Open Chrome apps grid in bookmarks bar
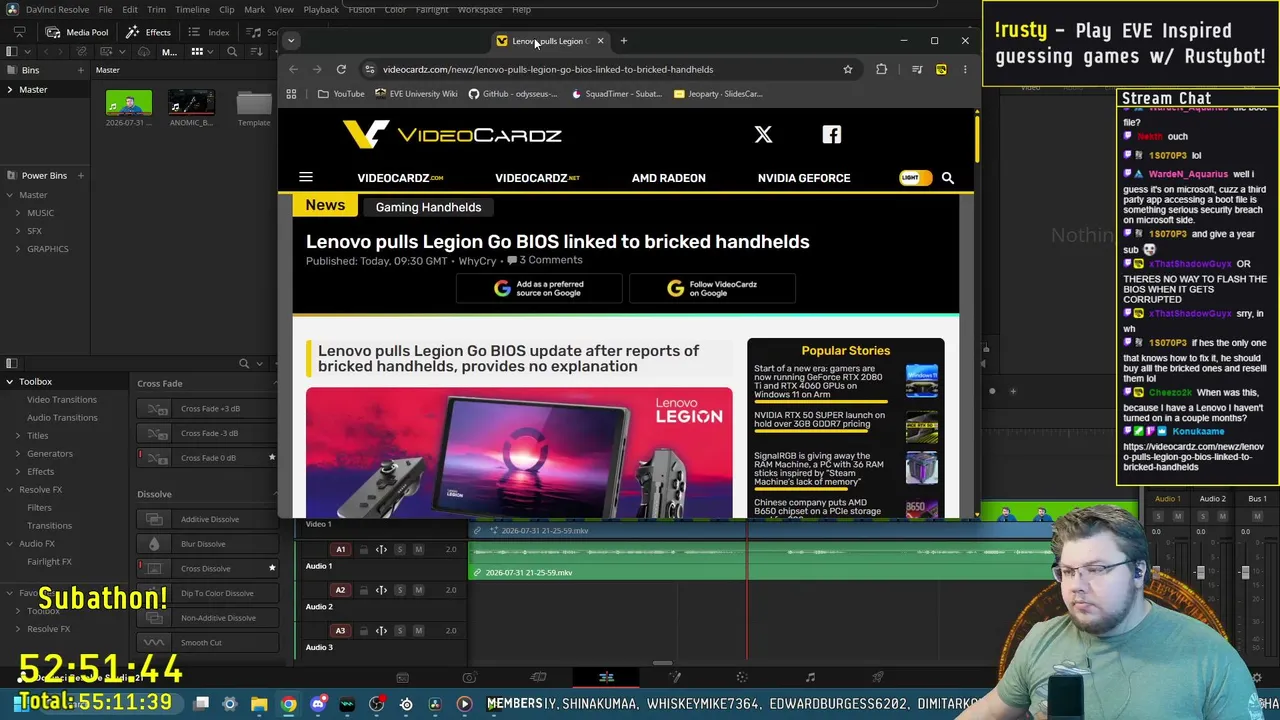The height and width of the screenshot is (720, 1280). pos(291,94)
